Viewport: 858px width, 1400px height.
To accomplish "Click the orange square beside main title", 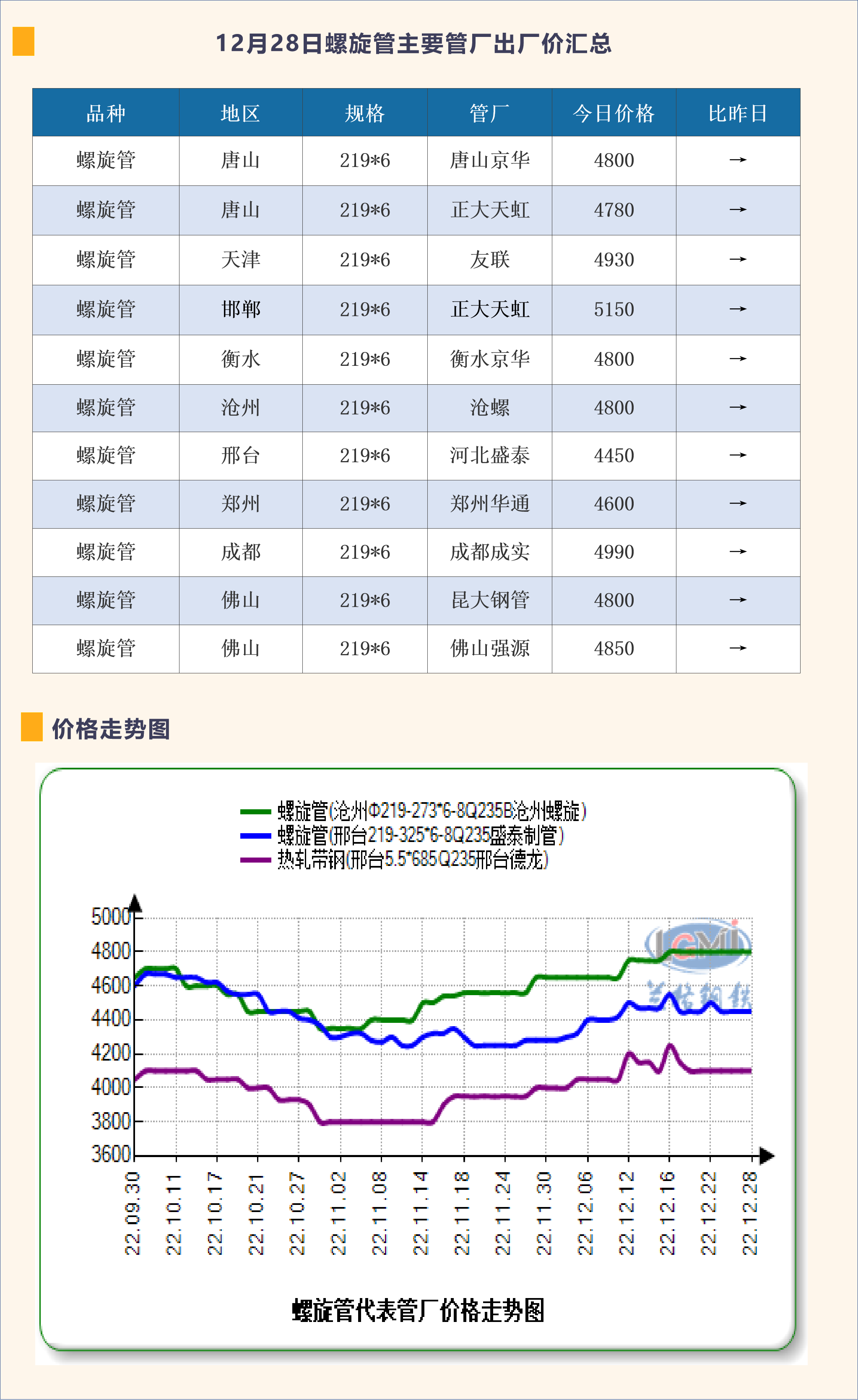I will [23, 42].
